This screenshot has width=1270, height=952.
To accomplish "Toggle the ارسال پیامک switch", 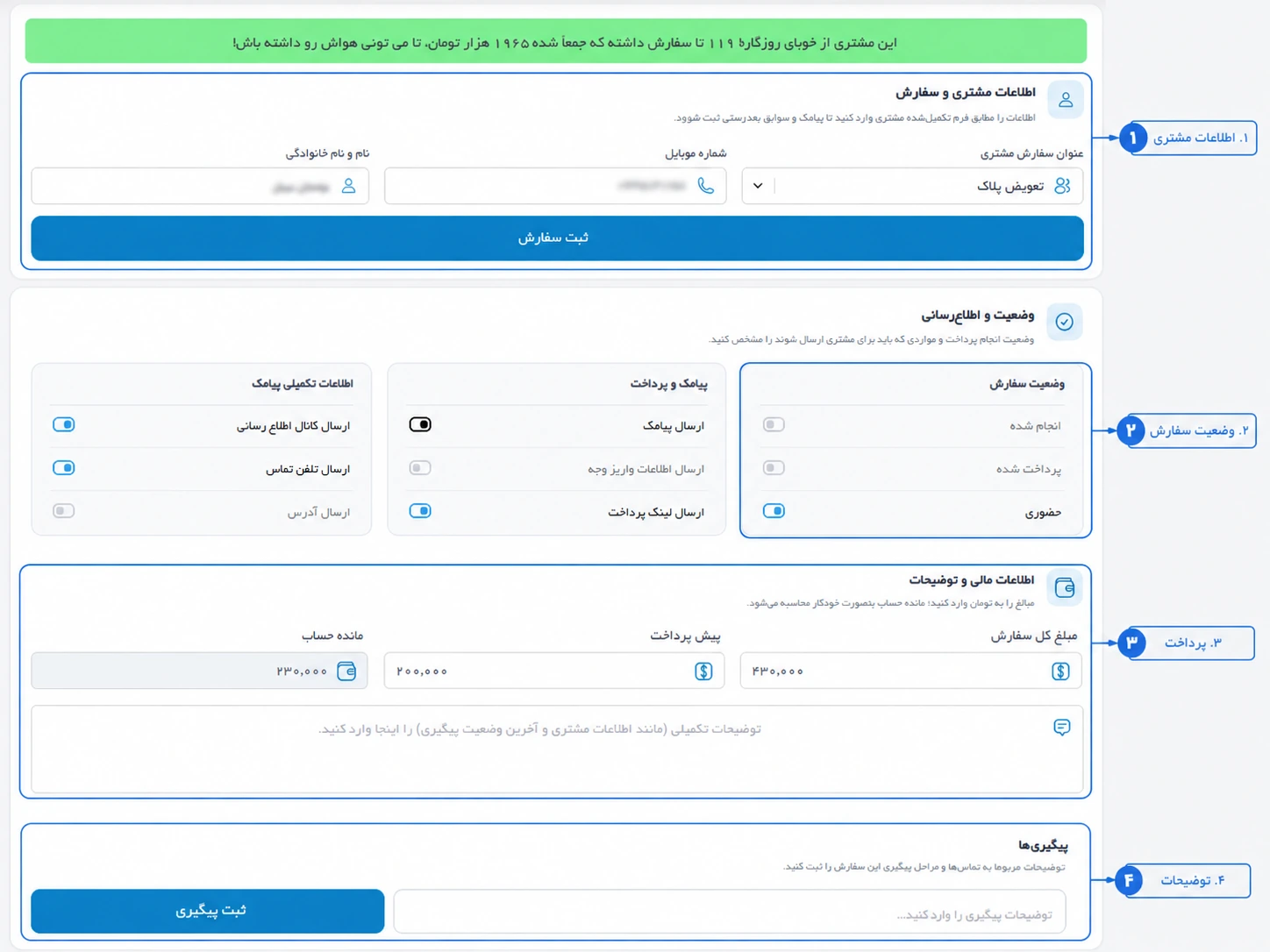I will (x=420, y=424).
